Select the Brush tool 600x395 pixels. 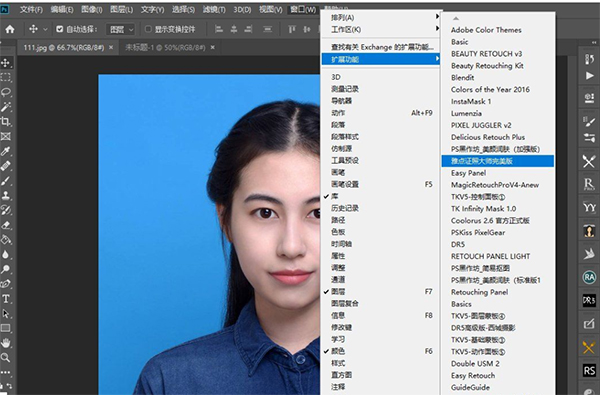[x=6, y=181]
